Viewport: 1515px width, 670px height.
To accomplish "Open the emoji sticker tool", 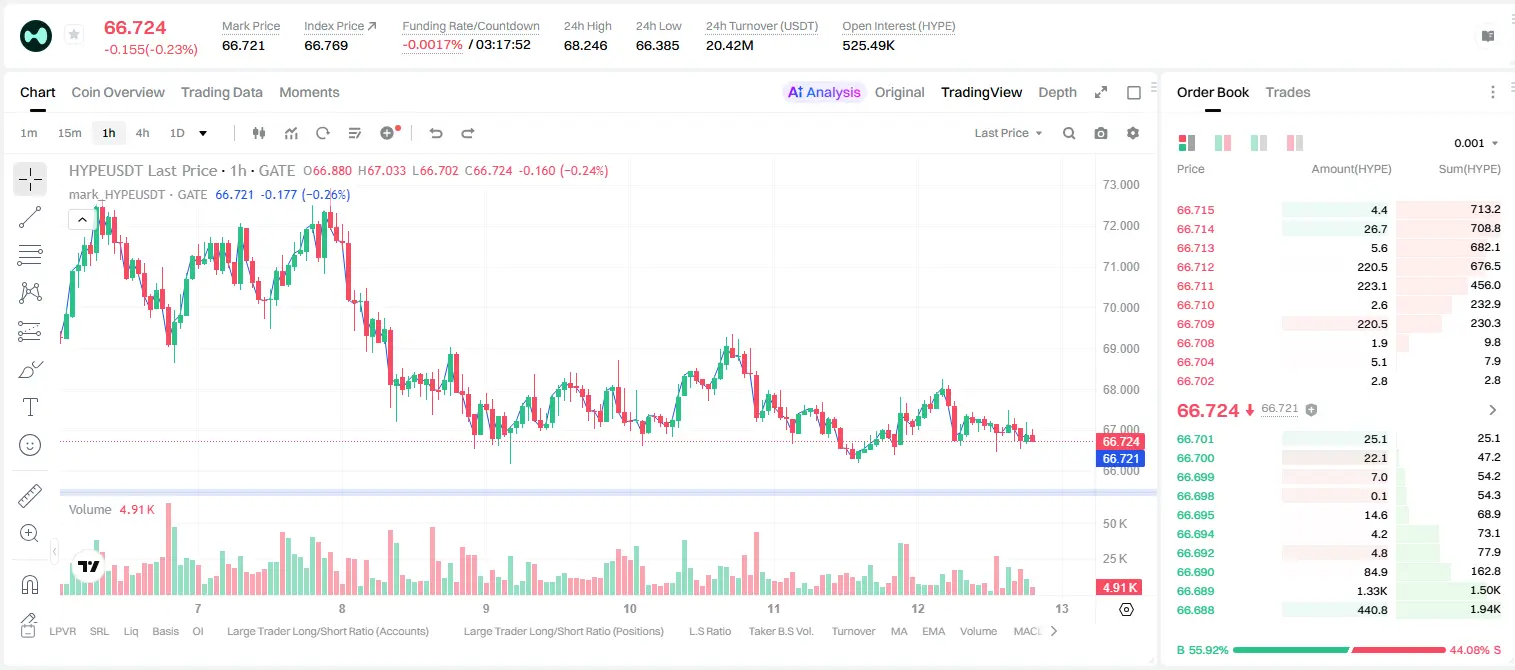I will 30,445.
